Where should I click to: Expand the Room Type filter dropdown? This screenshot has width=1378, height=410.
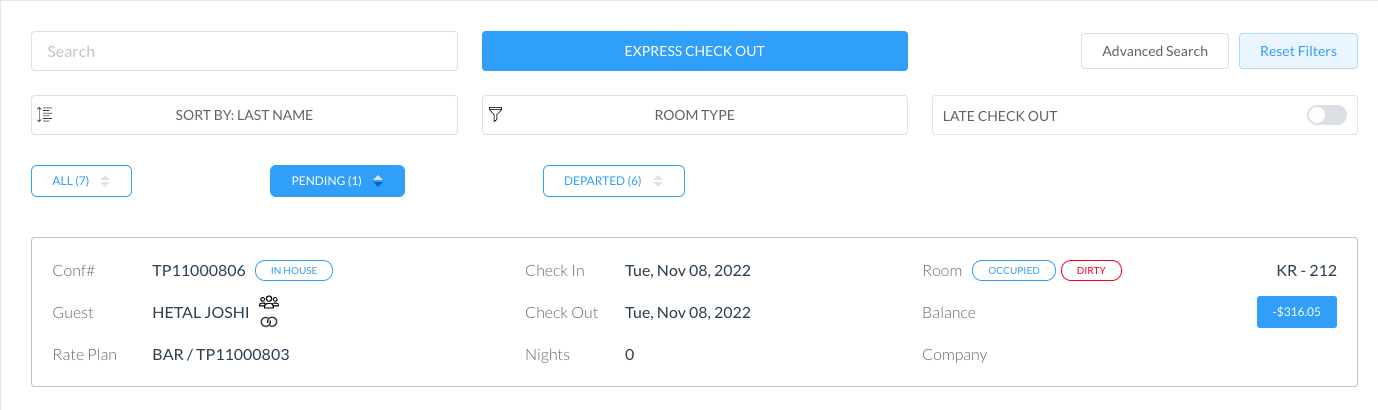694,115
